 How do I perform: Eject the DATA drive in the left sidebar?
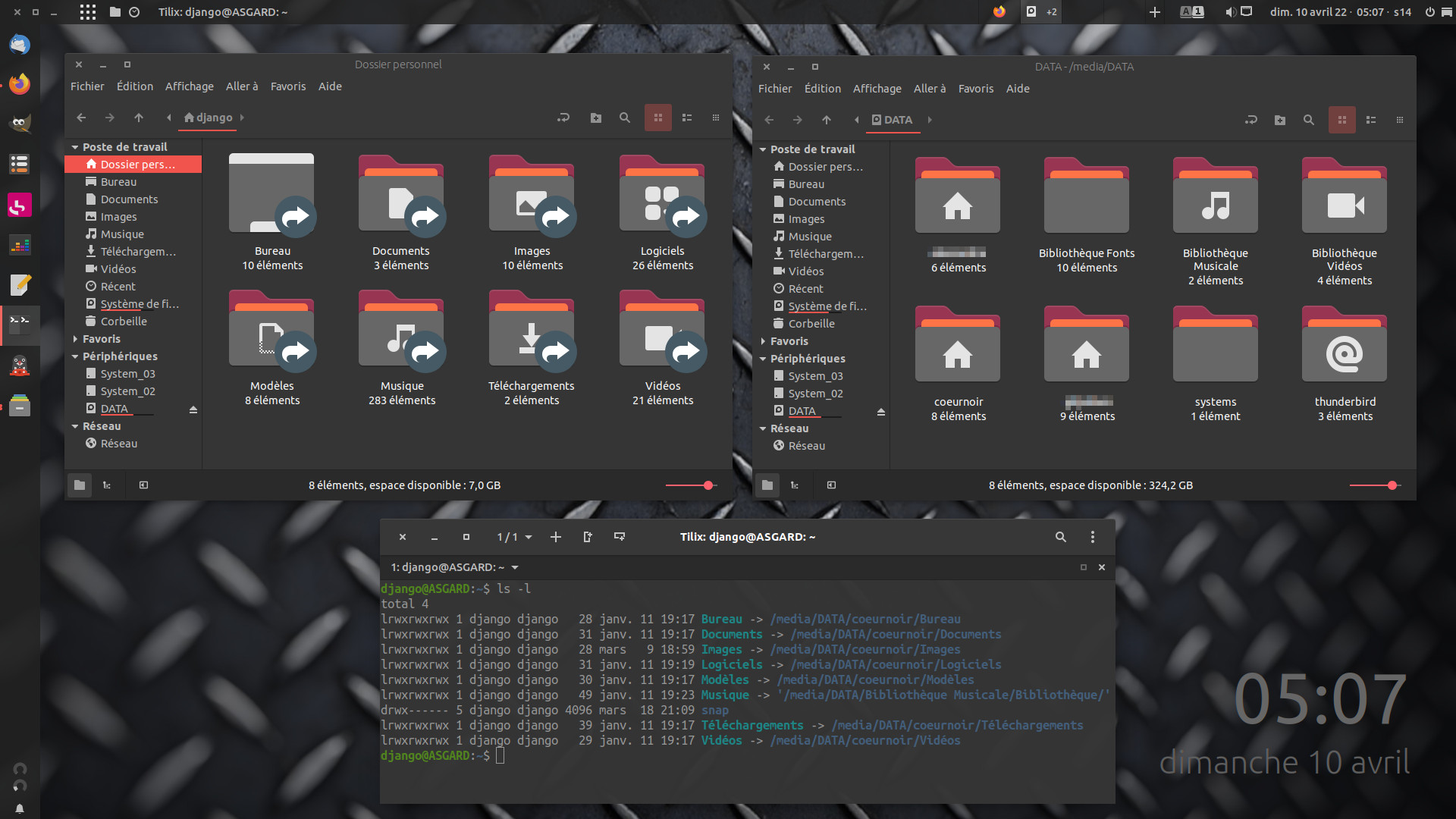[x=193, y=409]
